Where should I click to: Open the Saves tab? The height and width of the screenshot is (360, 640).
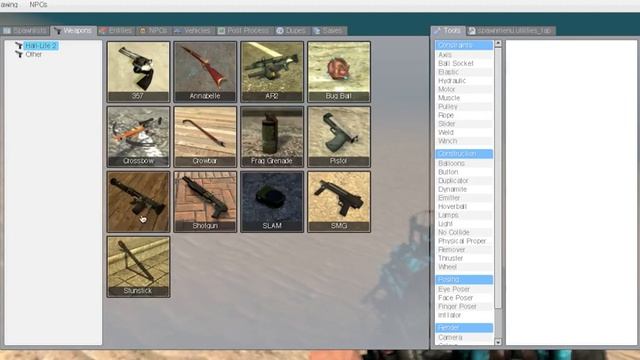coord(328,31)
